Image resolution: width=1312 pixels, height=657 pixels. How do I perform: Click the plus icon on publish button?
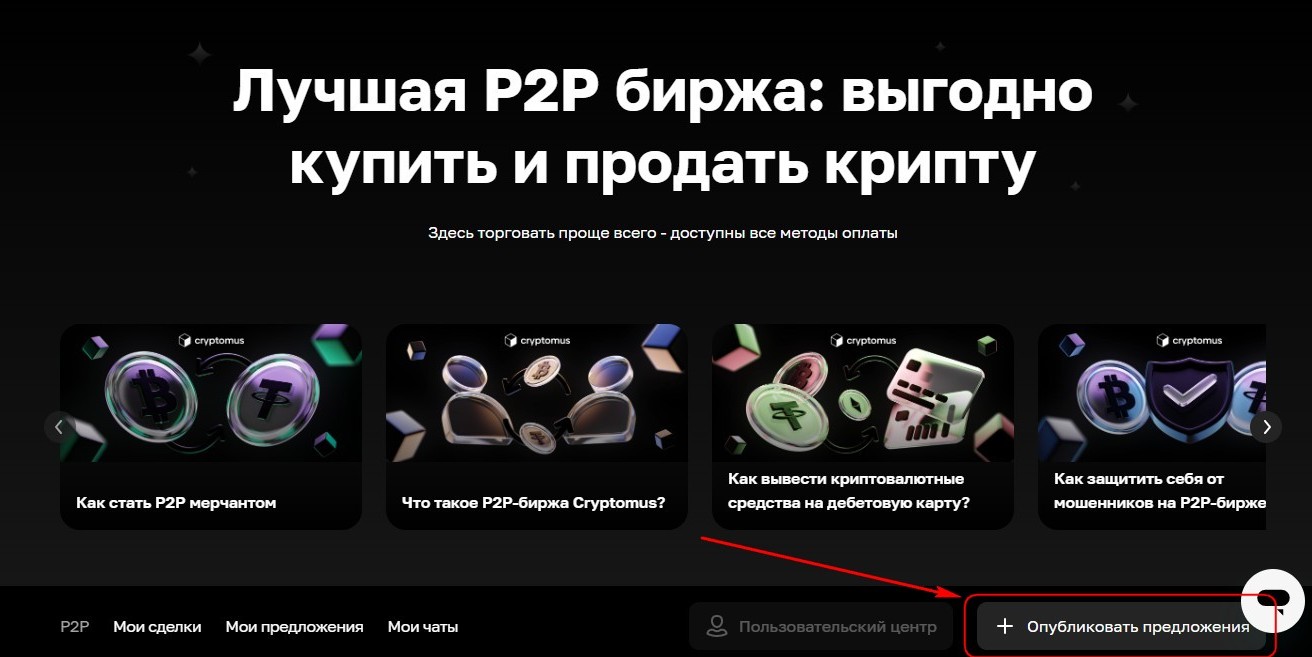click(x=1006, y=627)
